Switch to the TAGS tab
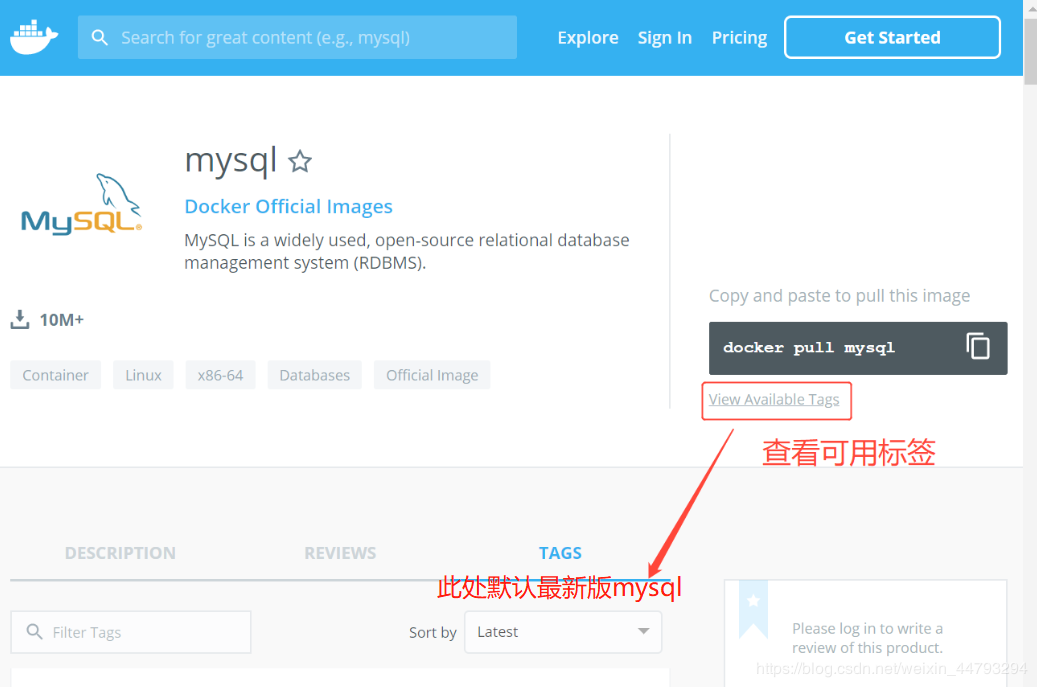The width and height of the screenshot is (1037, 687). click(x=560, y=553)
